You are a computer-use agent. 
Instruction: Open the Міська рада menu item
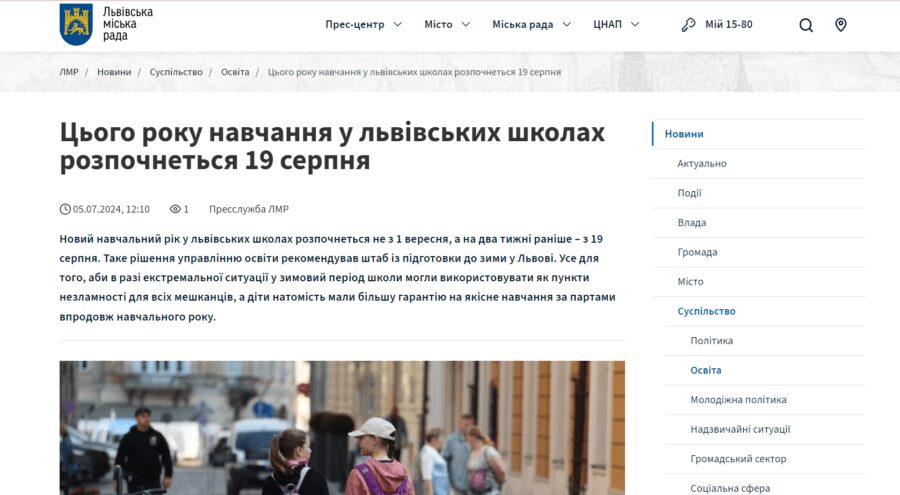click(522, 24)
